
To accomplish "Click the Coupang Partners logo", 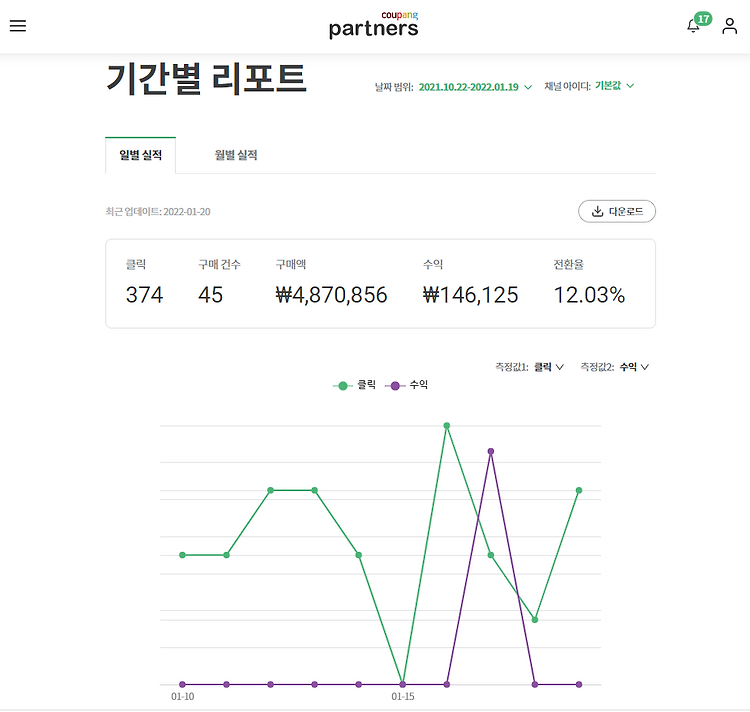I will point(374,25).
